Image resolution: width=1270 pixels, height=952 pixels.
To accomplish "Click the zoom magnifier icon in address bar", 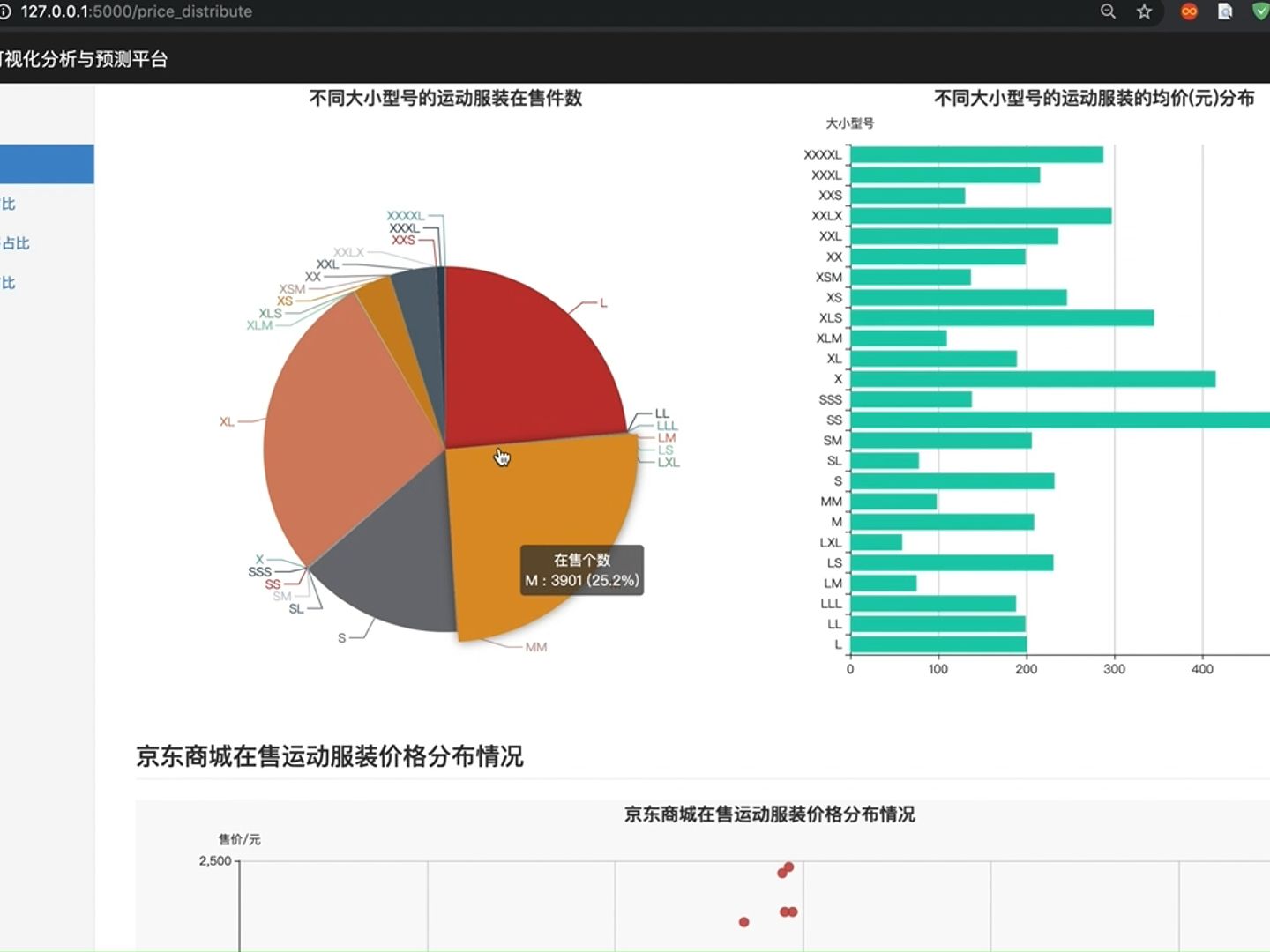I will click(1108, 11).
